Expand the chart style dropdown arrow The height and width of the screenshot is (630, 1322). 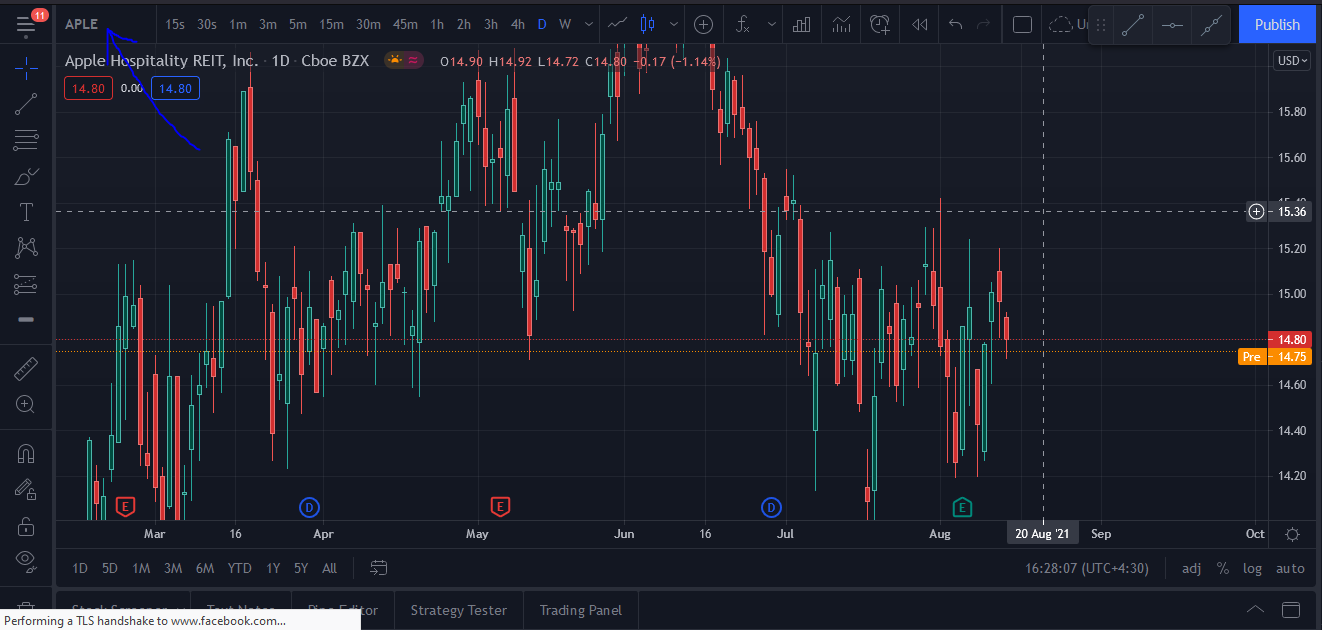(673, 24)
